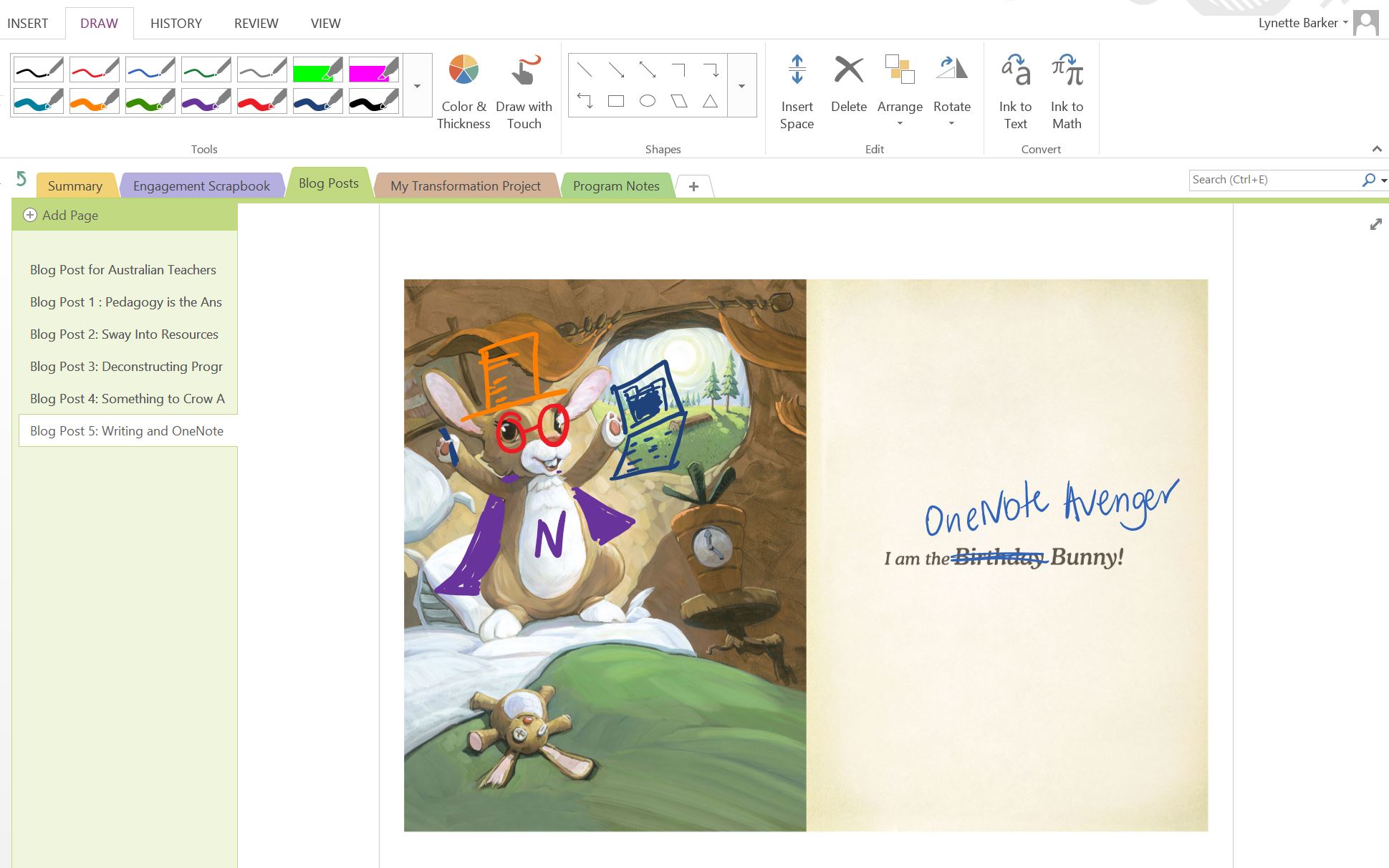Open Blog Post 5 Writing and OneNote
Viewport: 1389px width, 868px height.
click(x=127, y=431)
